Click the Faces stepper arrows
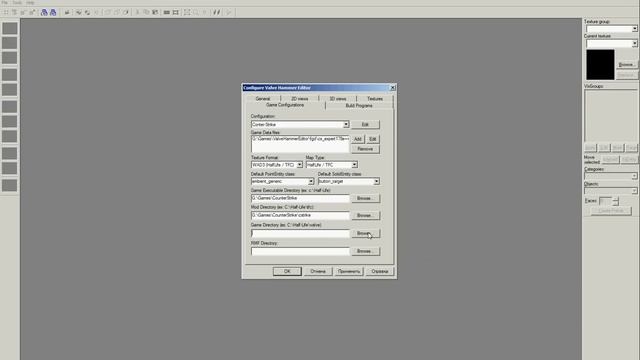The width and height of the screenshot is (640, 360). click(x=615, y=201)
